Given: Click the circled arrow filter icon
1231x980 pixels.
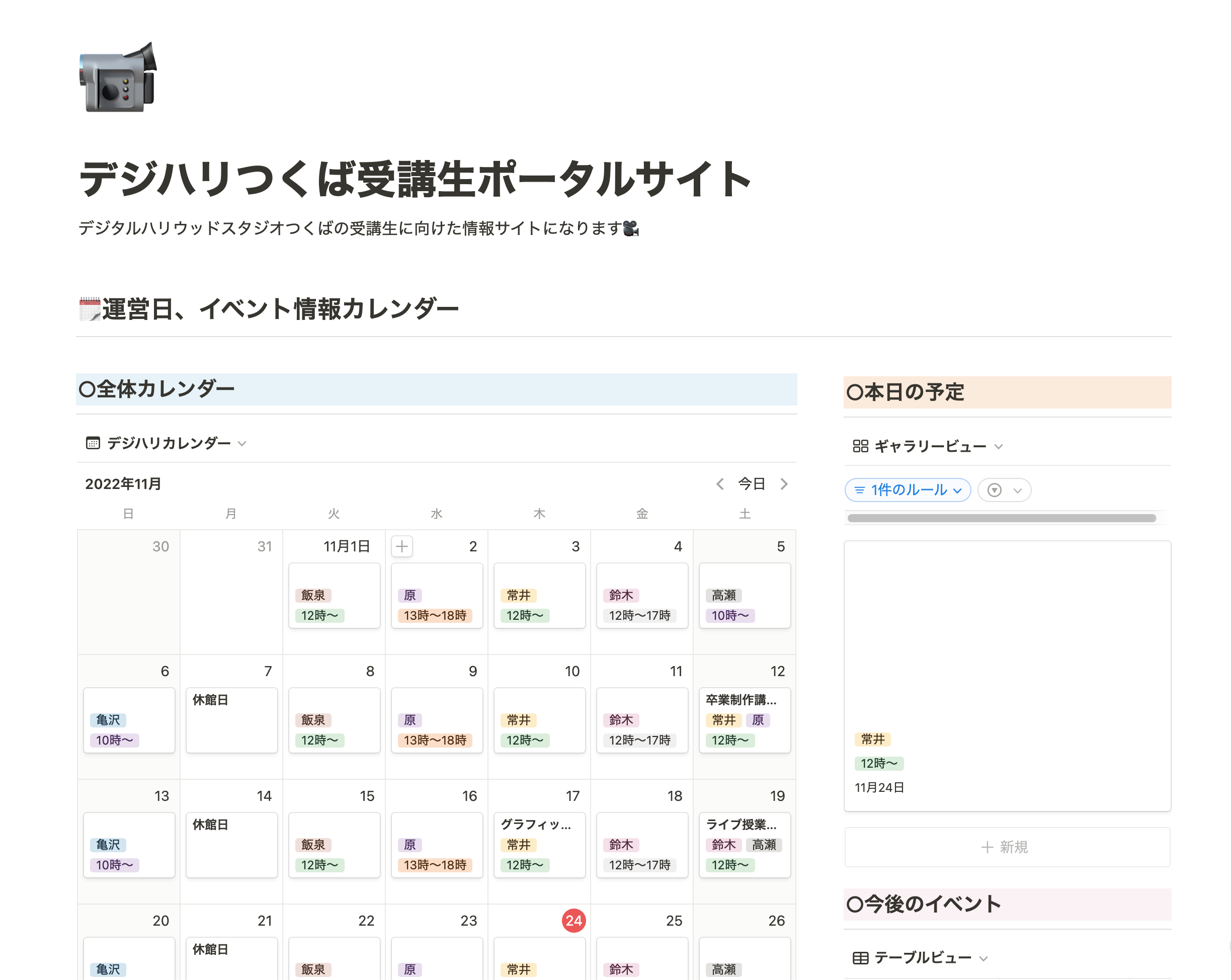Looking at the screenshot, I should click(995, 490).
